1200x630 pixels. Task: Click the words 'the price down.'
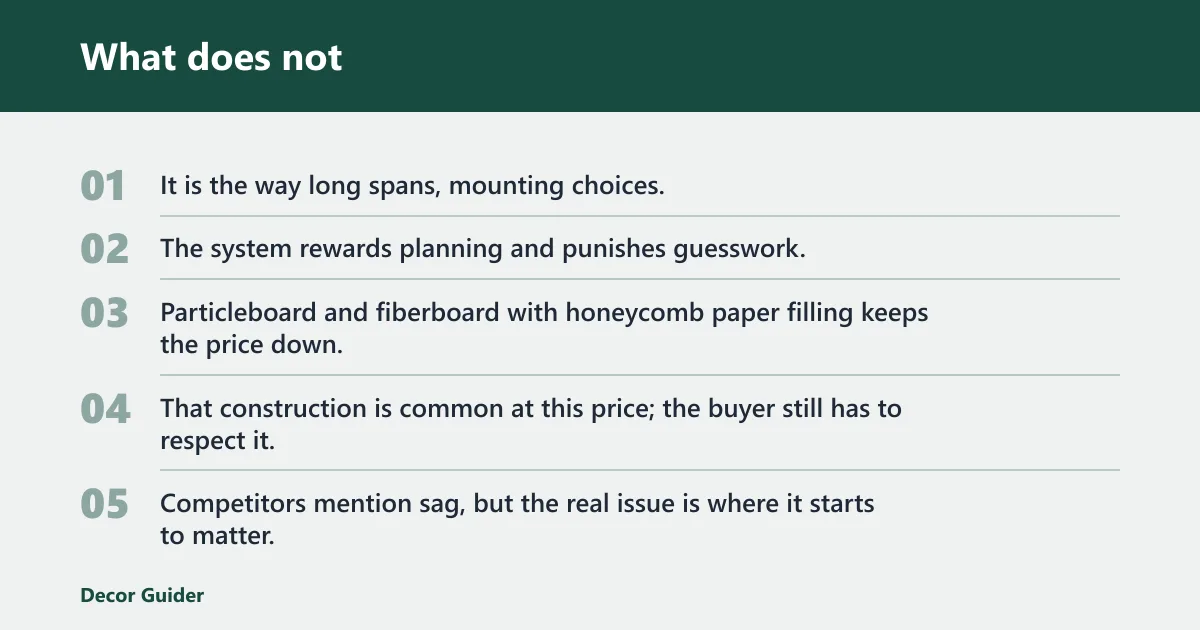pyautogui.click(x=251, y=345)
